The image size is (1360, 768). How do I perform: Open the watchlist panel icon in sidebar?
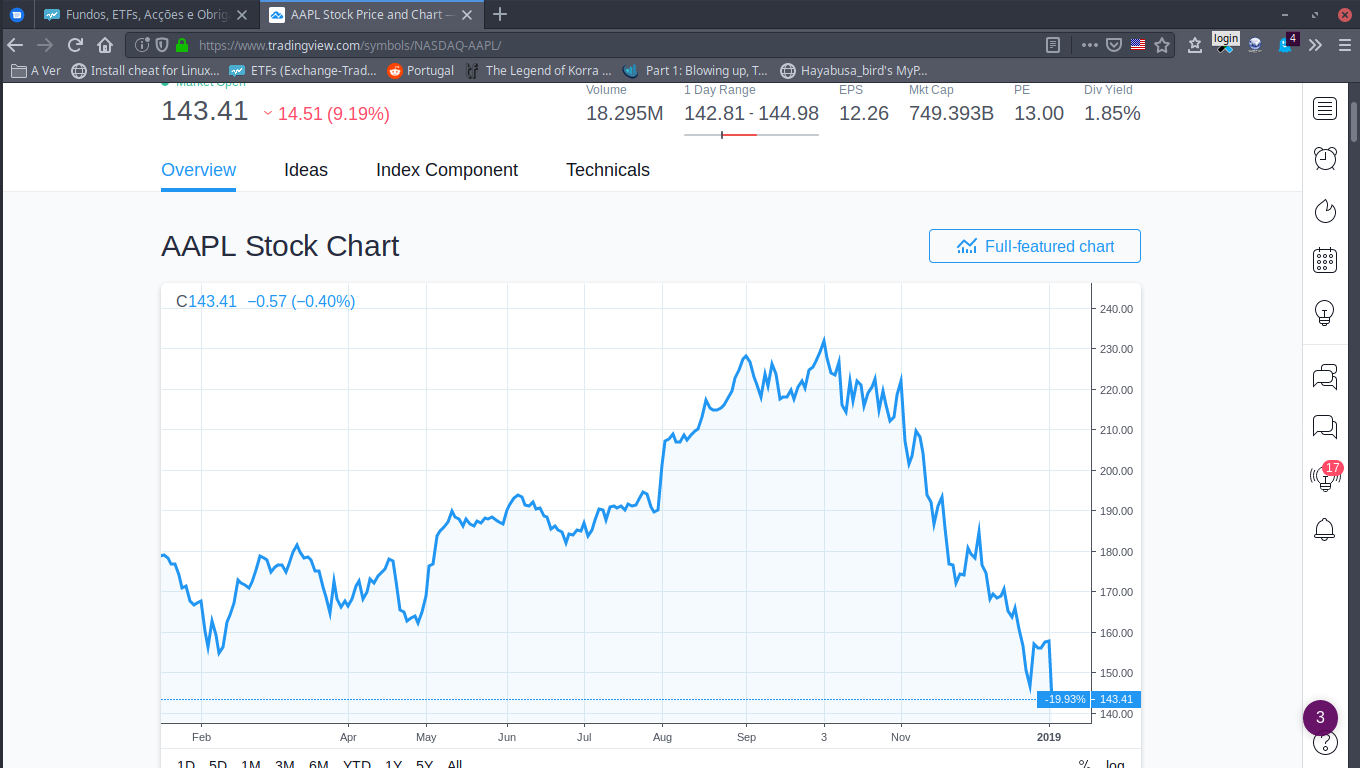click(x=1325, y=109)
